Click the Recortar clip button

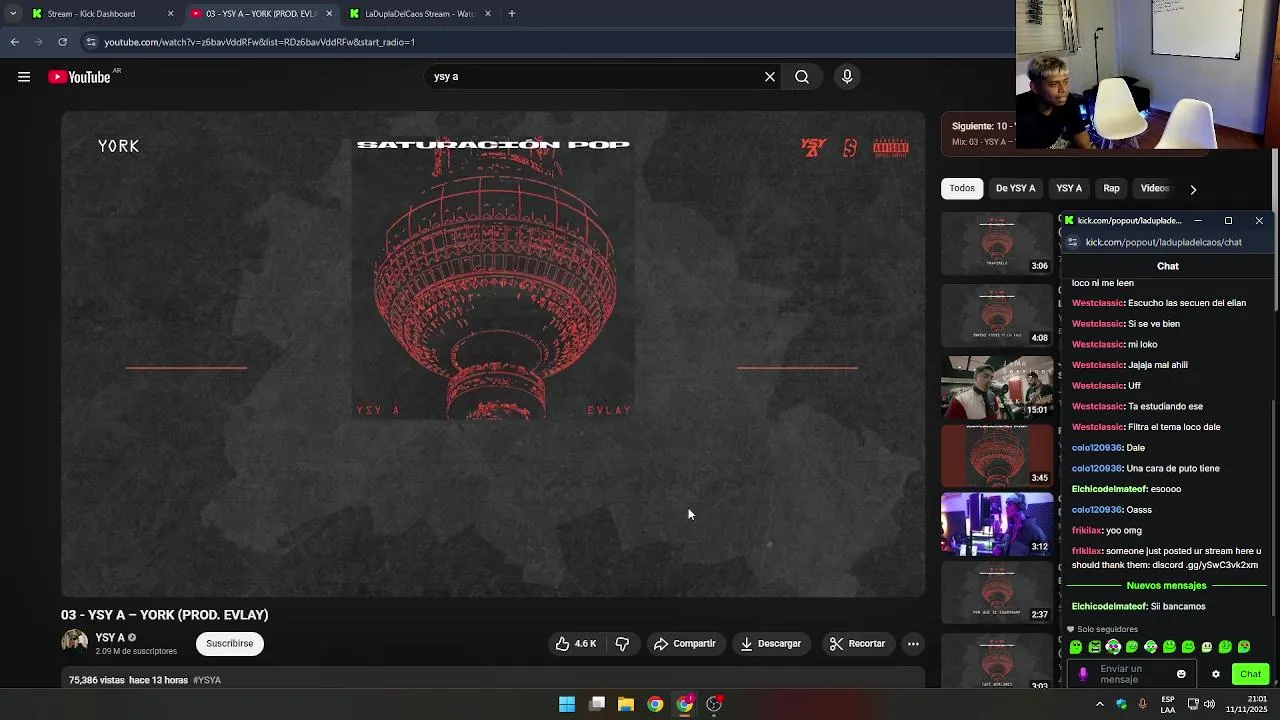coord(857,644)
